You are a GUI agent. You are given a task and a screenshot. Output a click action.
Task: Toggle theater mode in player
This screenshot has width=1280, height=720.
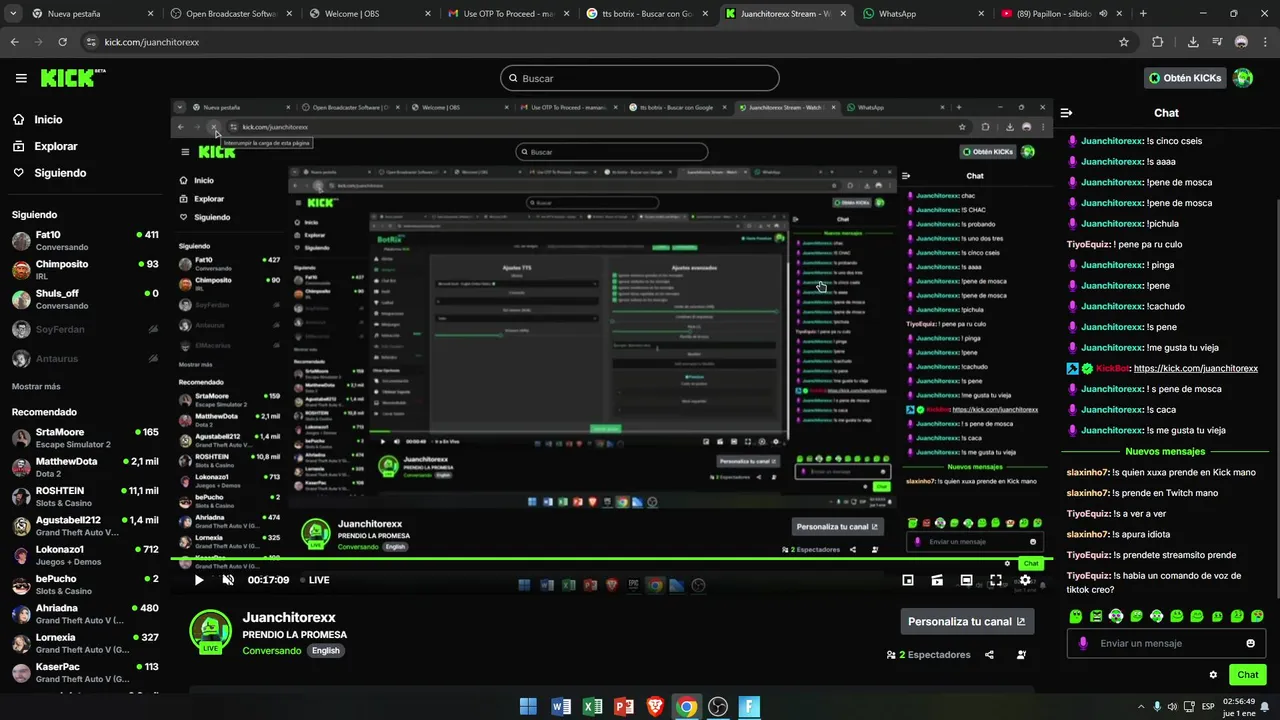(966, 580)
